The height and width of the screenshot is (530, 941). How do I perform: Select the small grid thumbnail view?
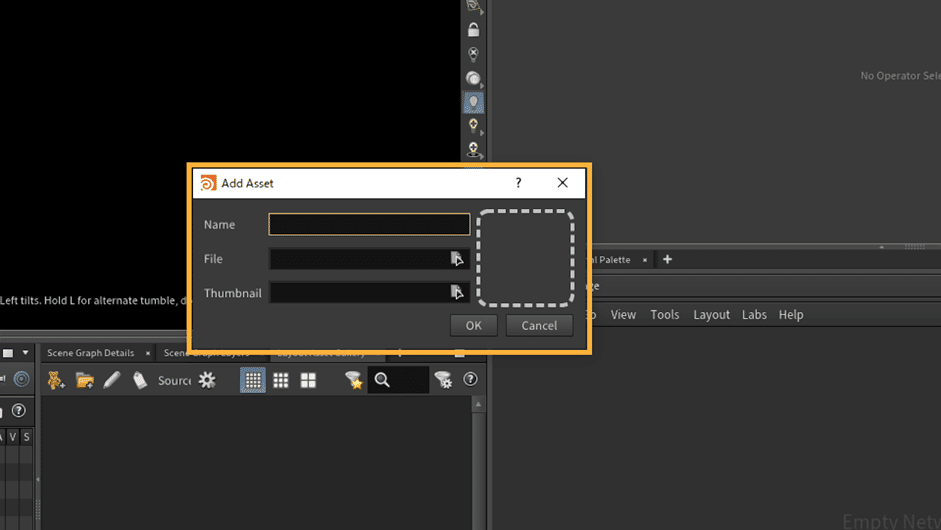(253, 380)
